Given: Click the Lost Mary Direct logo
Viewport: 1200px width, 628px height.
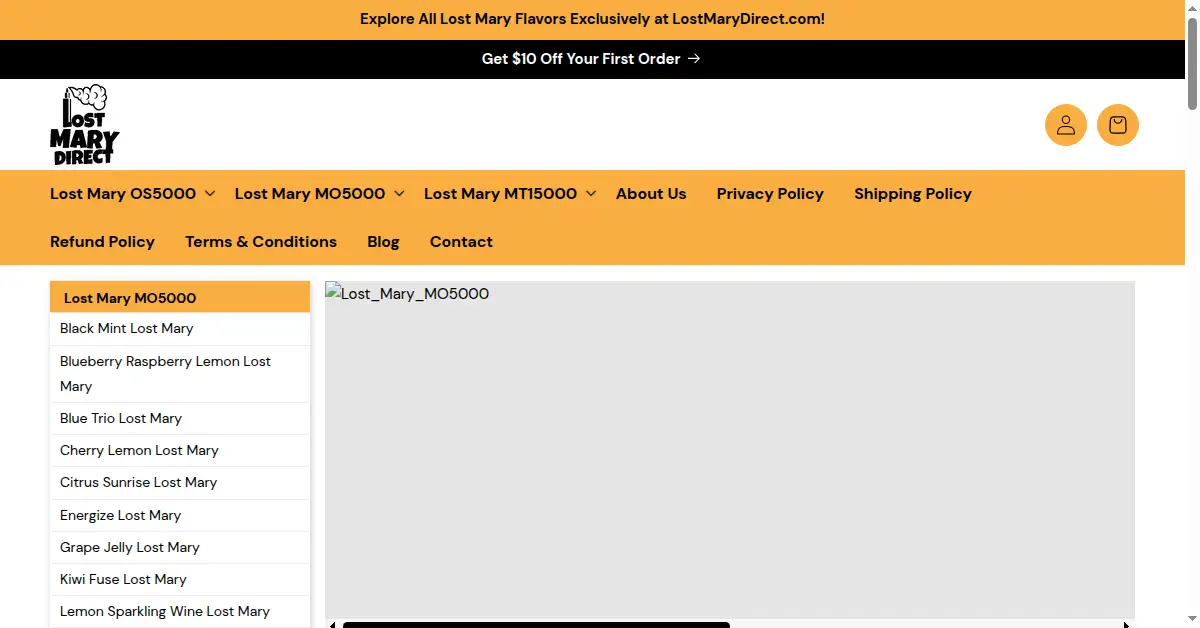Looking at the screenshot, I should tap(85, 124).
